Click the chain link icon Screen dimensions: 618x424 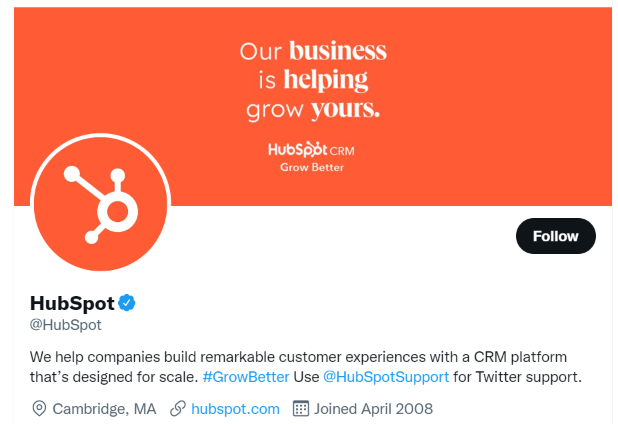pos(178,408)
